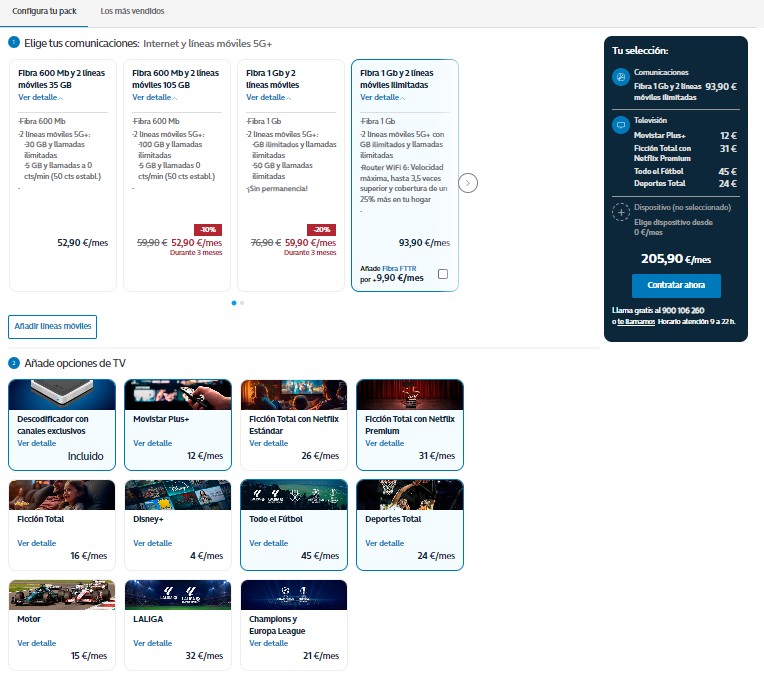Expand Ver detalle for Fibra 600 Mb 35 GB
The width and height of the screenshot is (764, 675).
pos(38,98)
